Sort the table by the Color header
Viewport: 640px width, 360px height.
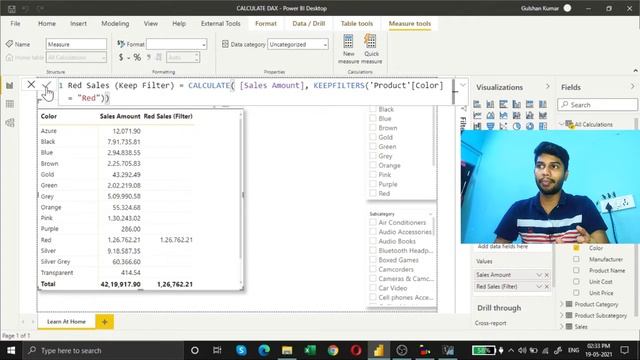tap(49, 116)
